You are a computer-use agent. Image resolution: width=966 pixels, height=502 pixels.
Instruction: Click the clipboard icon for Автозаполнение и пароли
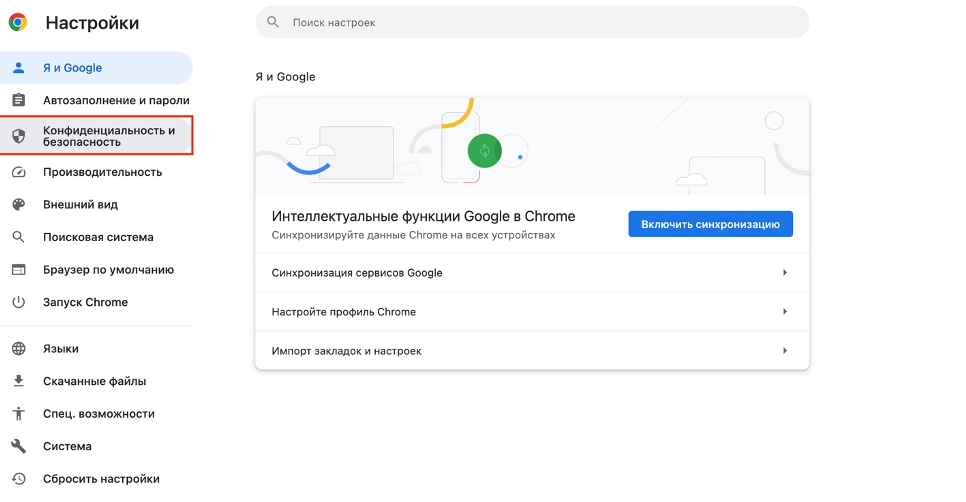tap(18, 100)
